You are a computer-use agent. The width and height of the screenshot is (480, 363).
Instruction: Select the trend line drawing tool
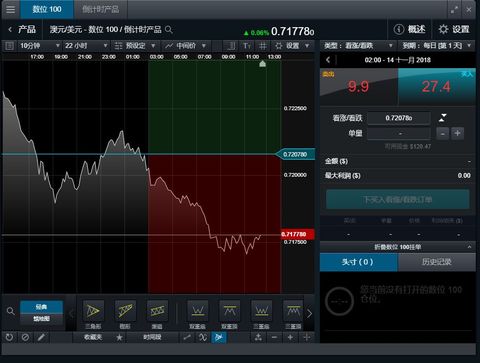187,337
